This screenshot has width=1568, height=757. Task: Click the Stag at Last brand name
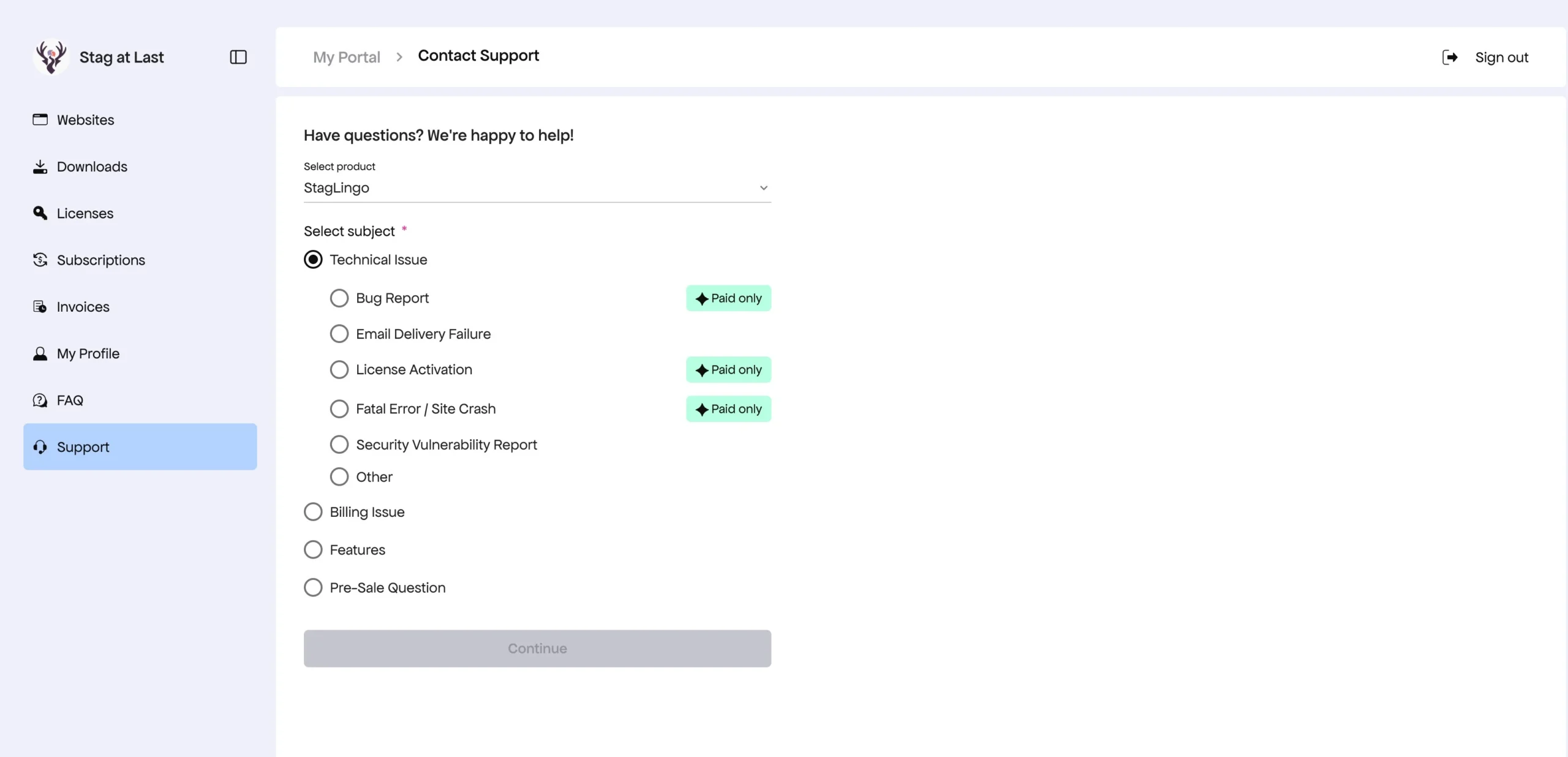coord(121,57)
